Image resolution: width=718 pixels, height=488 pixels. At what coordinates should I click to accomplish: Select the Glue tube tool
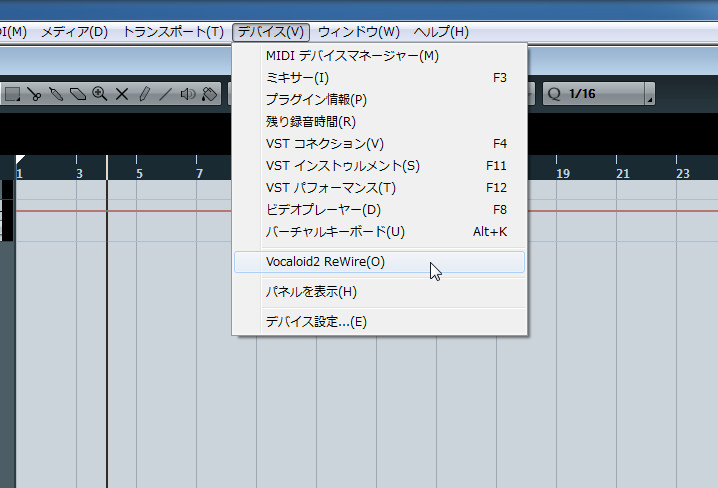click(x=56, y=94)
